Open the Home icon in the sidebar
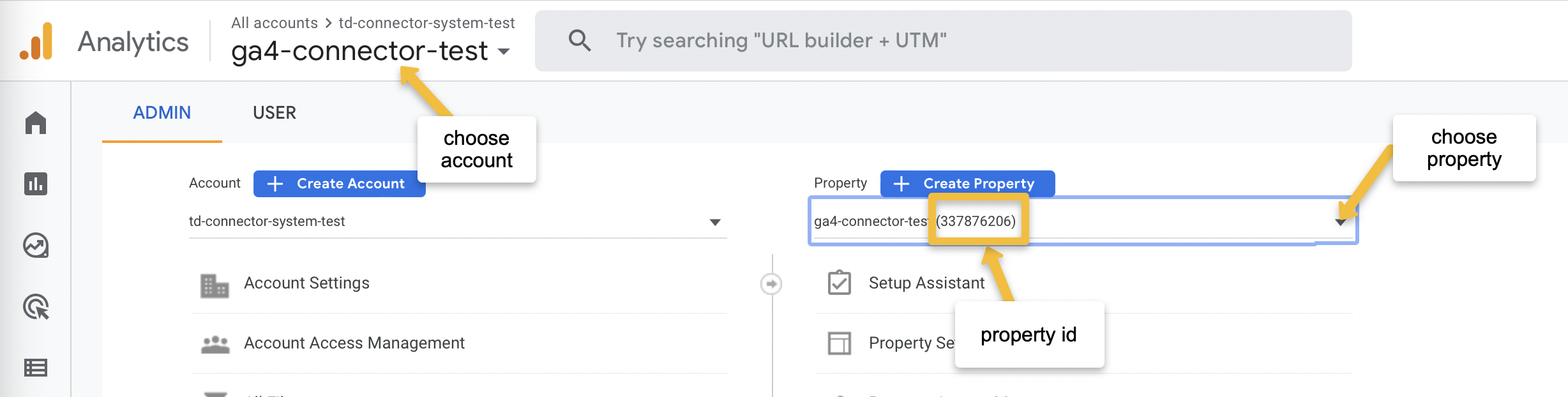 (36, 123)
